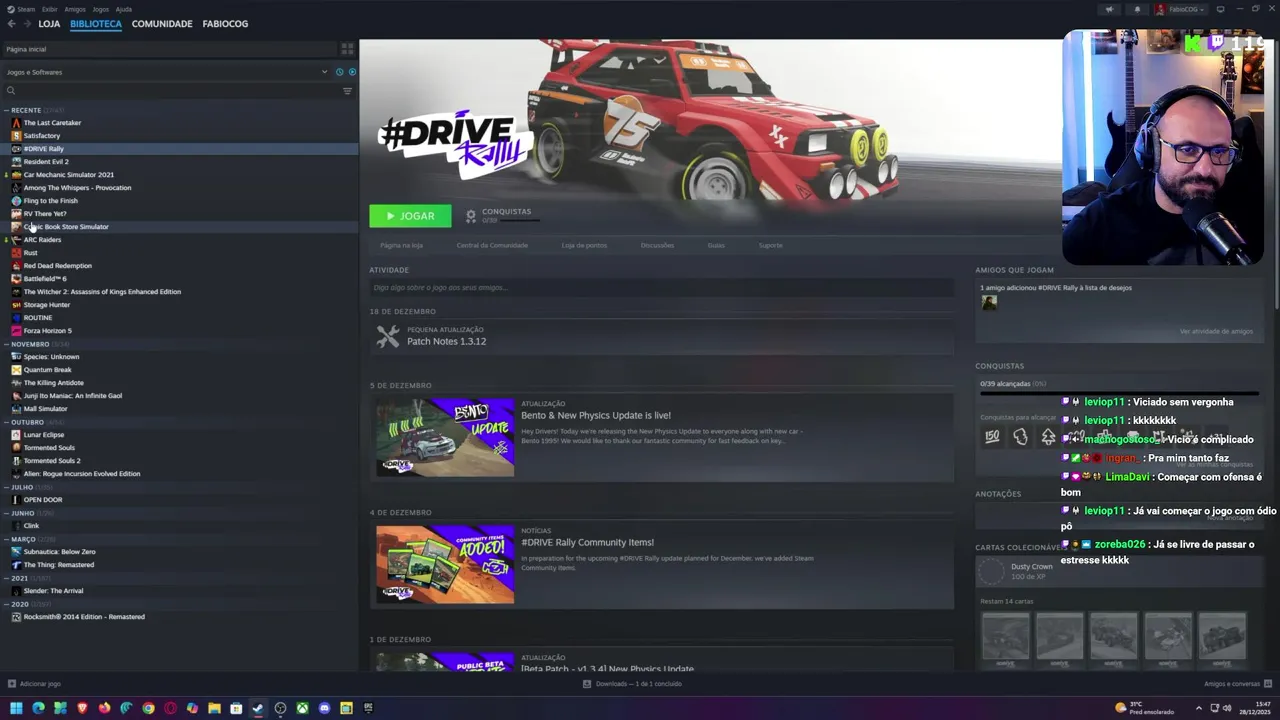The image size is (1280, 720).
Task: Open Xbox app from the taskbar
Action: tap(302, 708)
